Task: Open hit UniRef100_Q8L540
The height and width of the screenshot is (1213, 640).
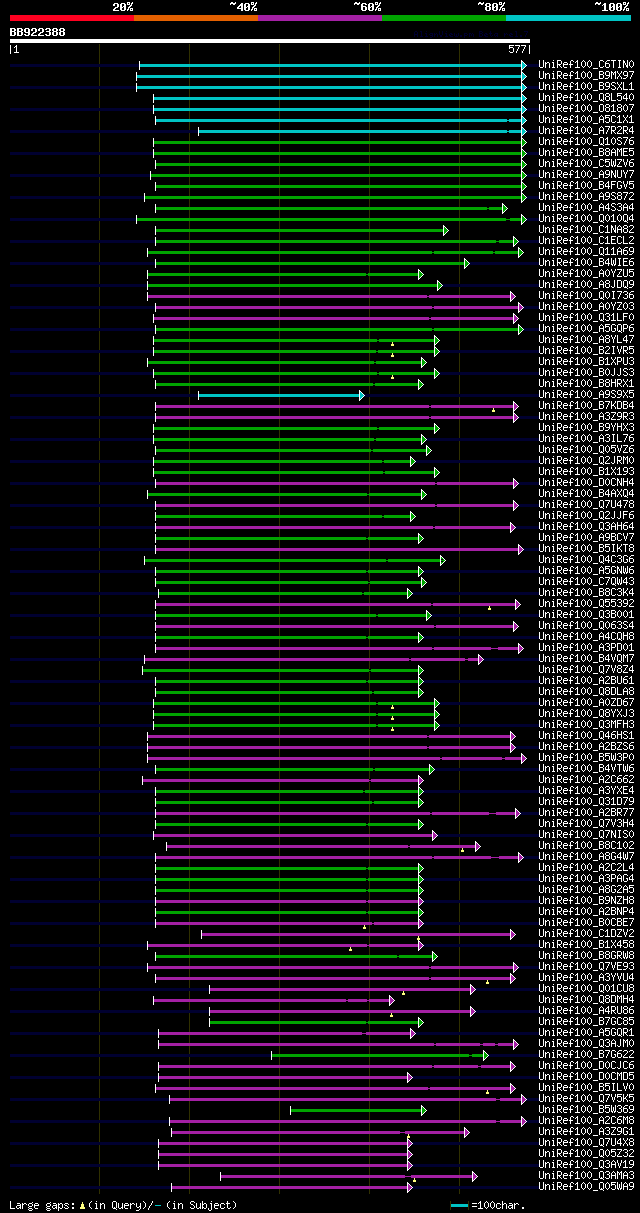Action: 586,98
